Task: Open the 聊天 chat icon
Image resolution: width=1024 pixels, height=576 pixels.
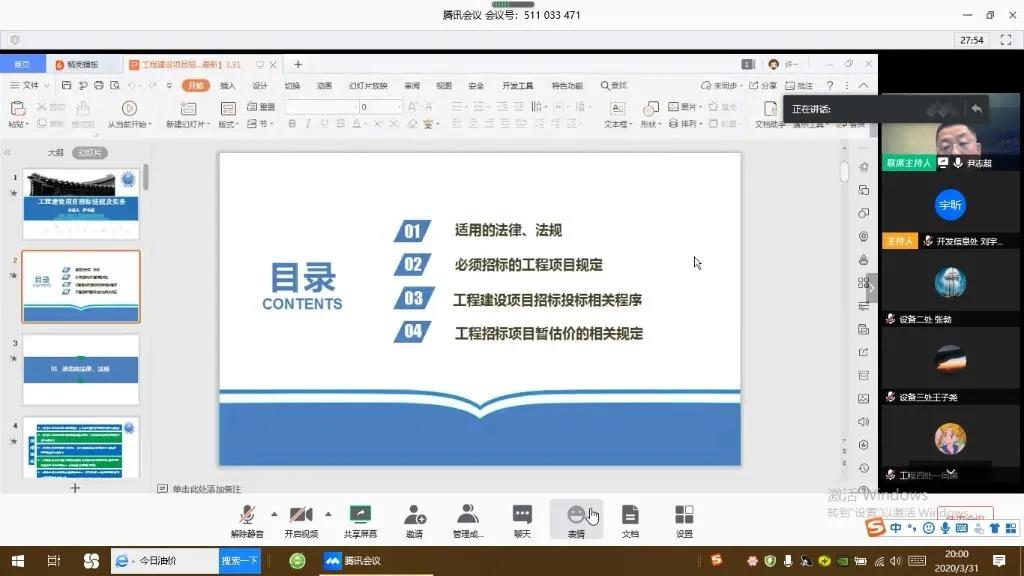Action: point(522,515)
